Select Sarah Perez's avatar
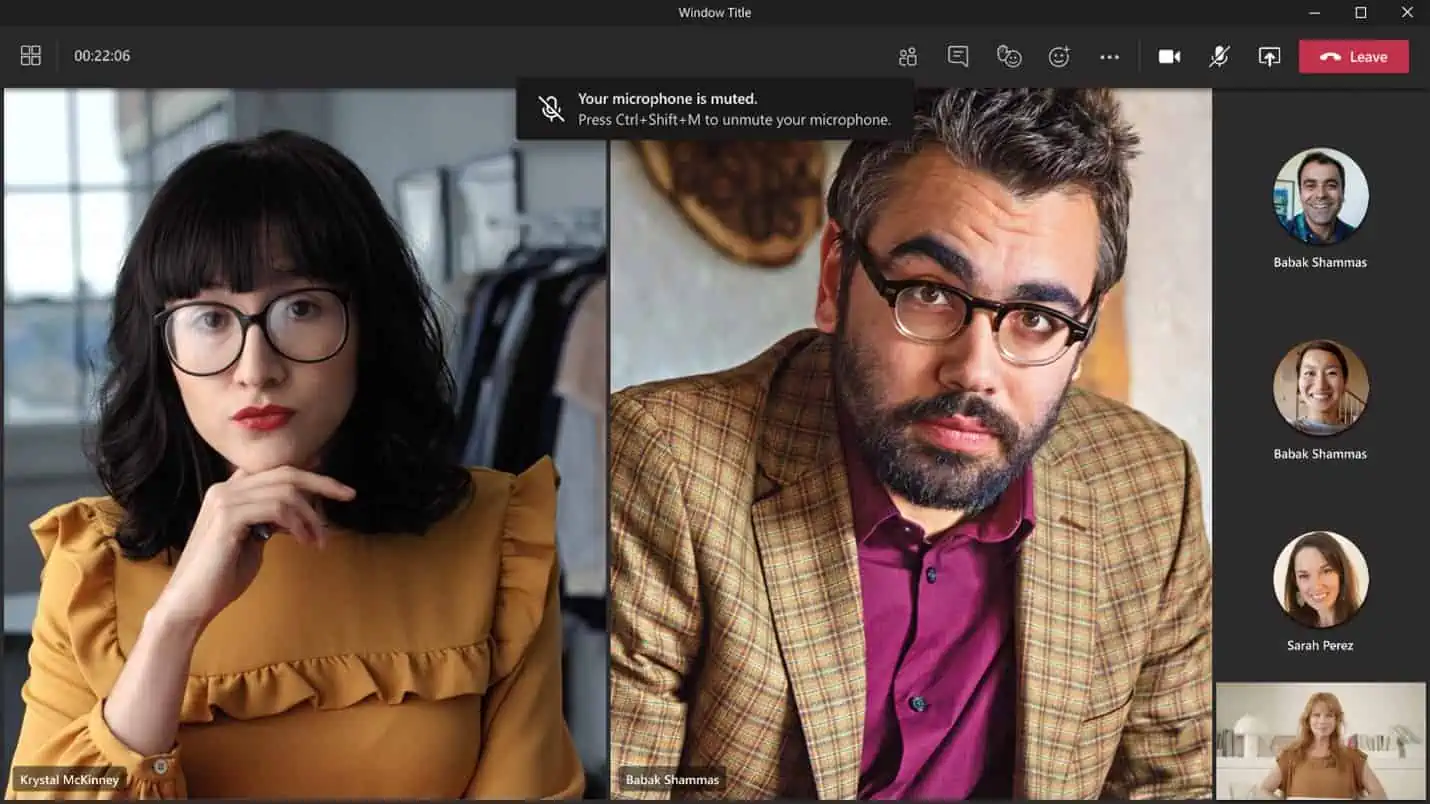Image resolution: width=1430 pixels, height=804 pixels. coord(1320,580)
